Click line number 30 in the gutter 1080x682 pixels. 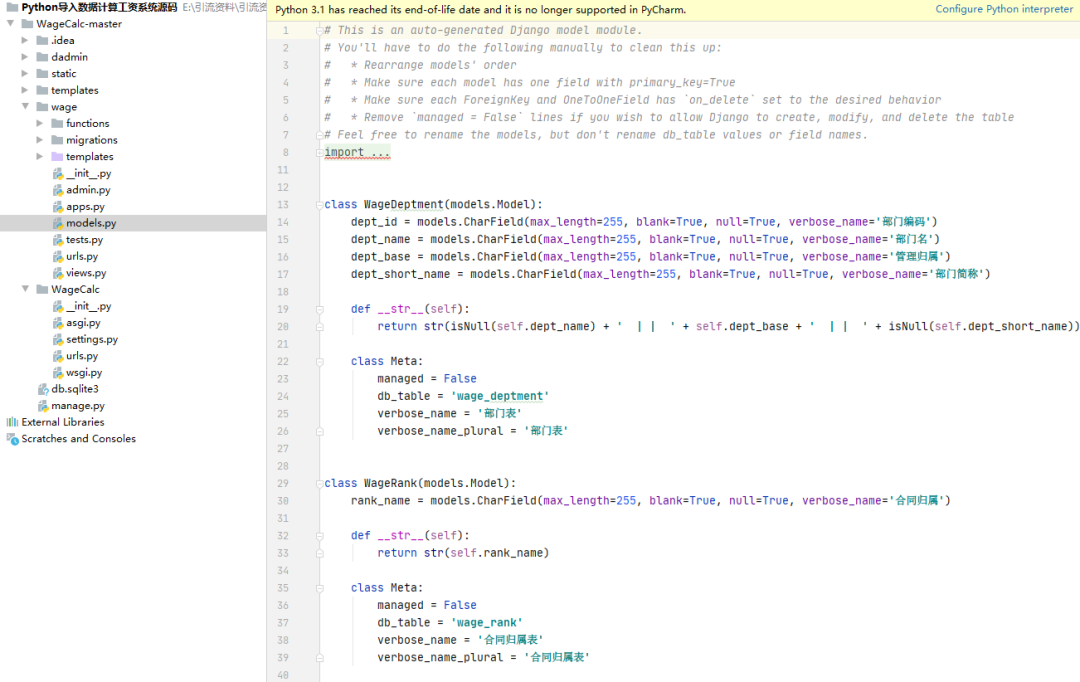coord(283,501)
